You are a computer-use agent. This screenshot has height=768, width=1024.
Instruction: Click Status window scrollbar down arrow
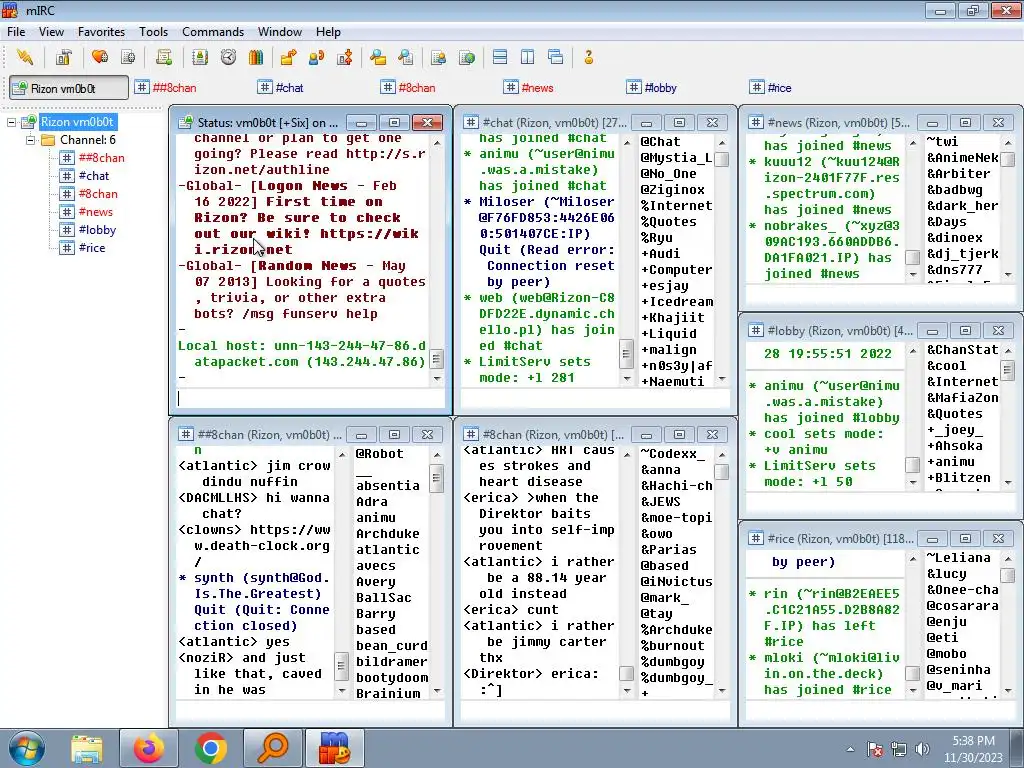click(437, 378)
